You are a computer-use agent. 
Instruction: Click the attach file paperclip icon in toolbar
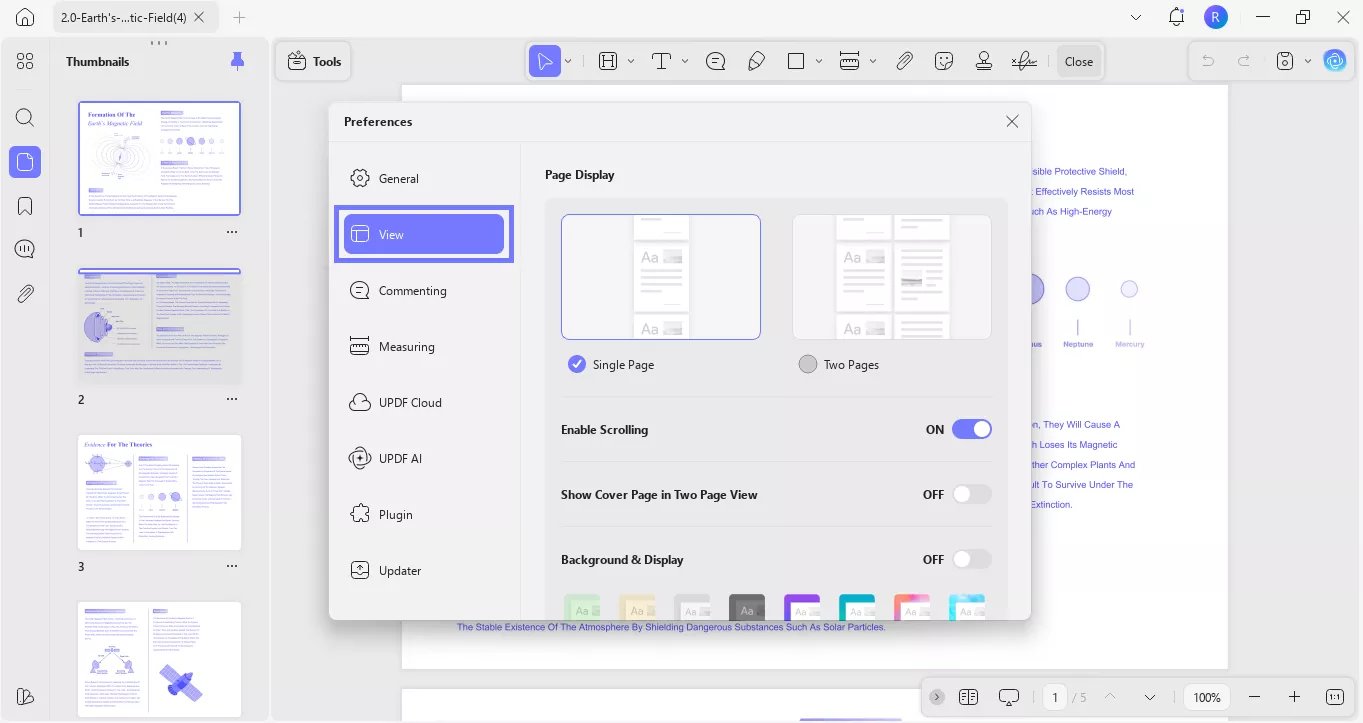[x=904, y=61]
